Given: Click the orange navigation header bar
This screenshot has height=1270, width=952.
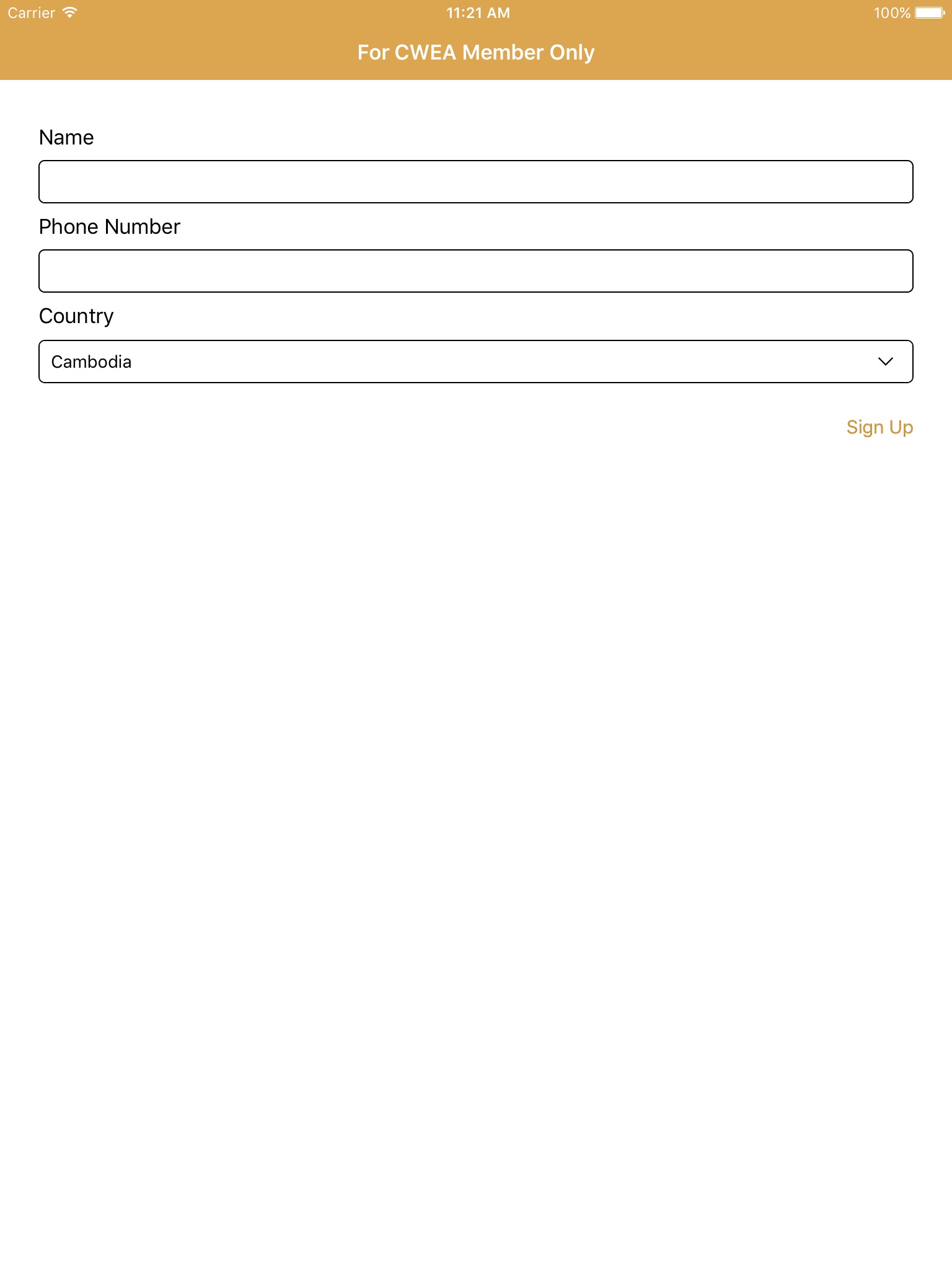Looking at the screenshot, I should (186, 56).
